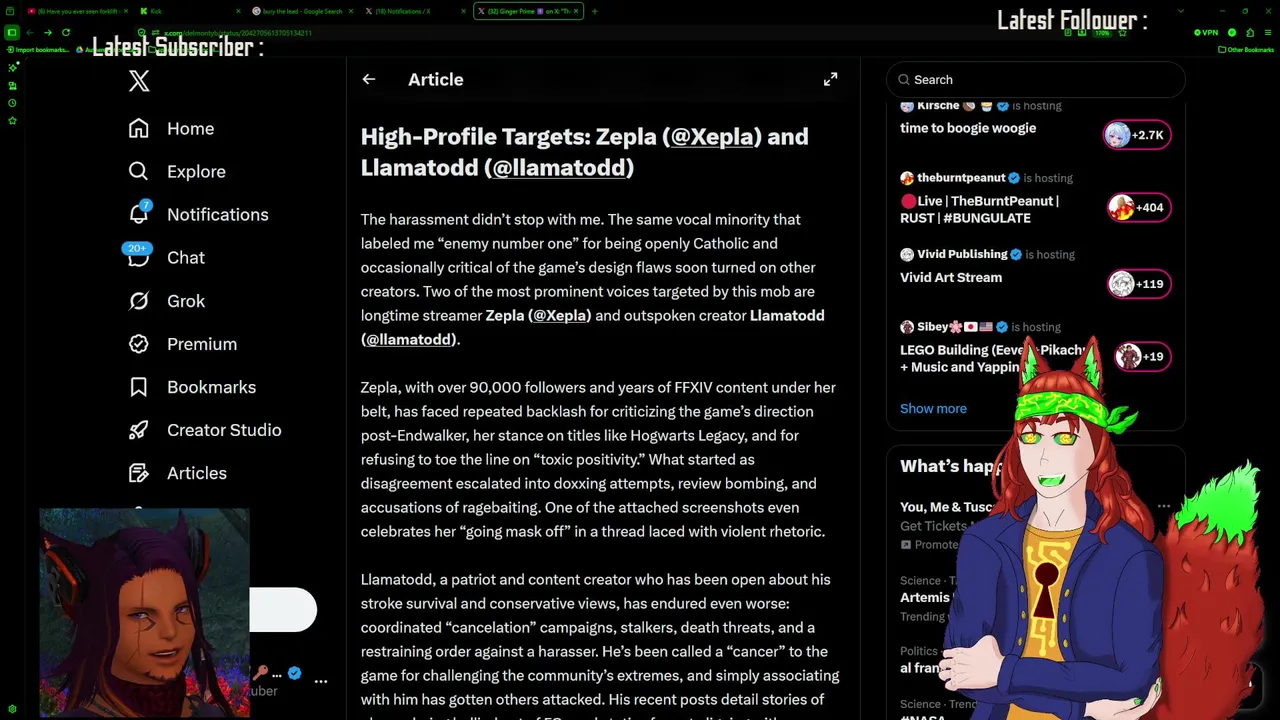
Task: Bookmark this page with the star icon
Action: (x=1122, y=32)
